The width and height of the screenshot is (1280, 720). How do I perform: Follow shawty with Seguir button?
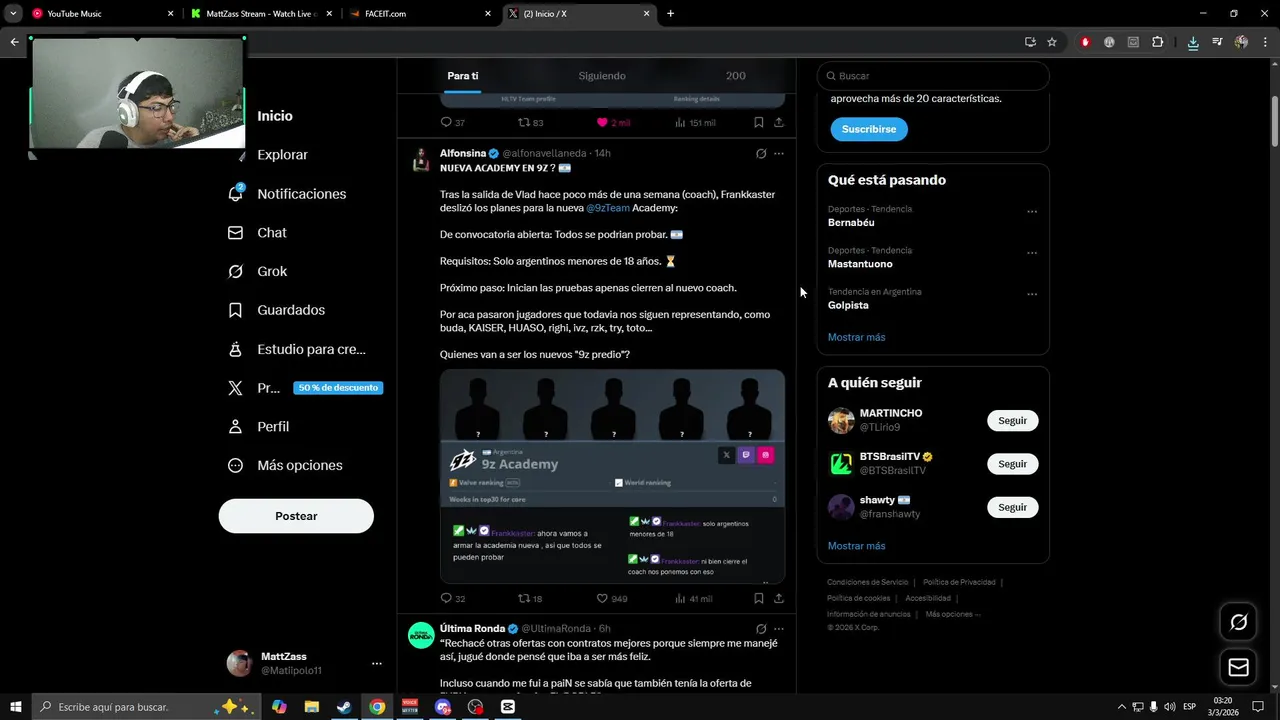tap(1012, 507)
